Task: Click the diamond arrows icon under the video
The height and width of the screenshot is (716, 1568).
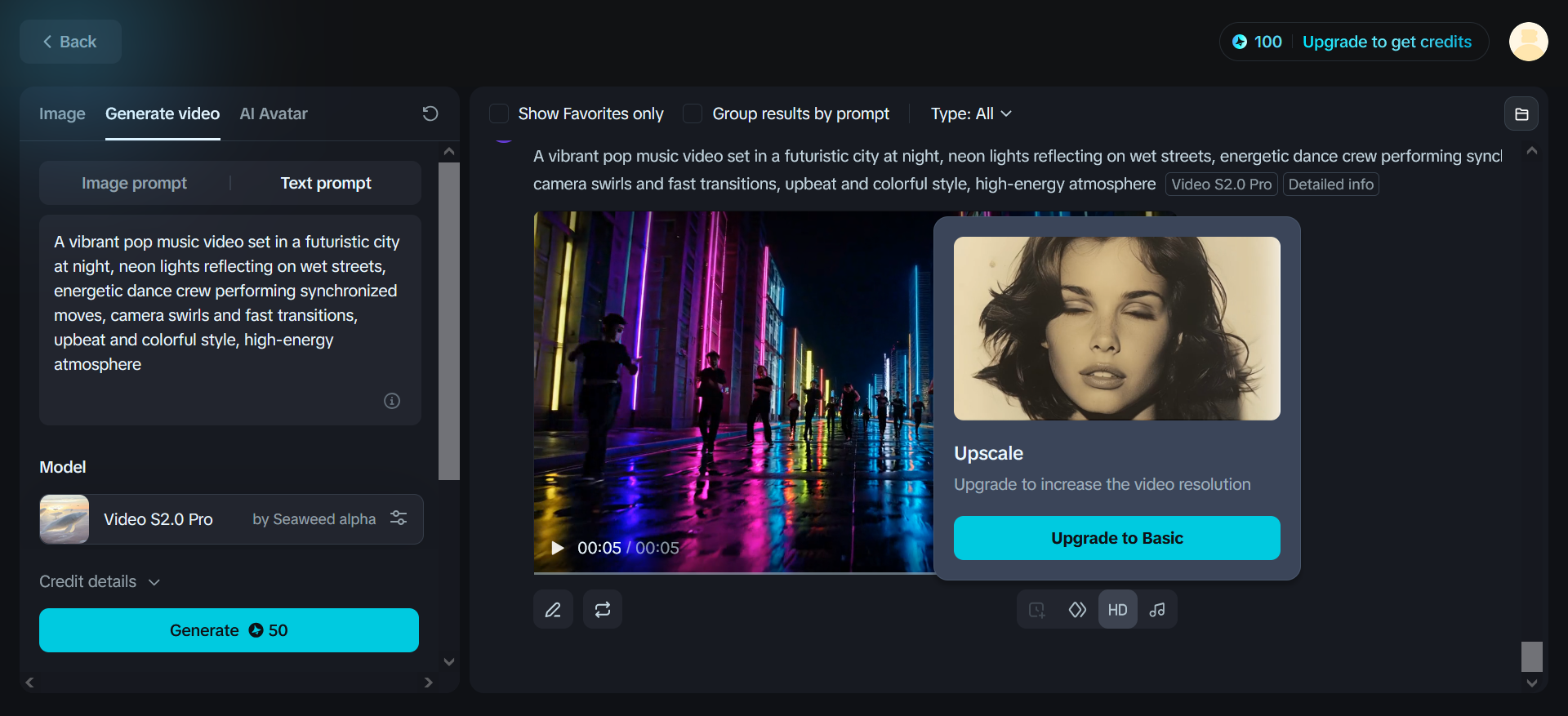Action: pyautogui.click(x=1077, y=610)
